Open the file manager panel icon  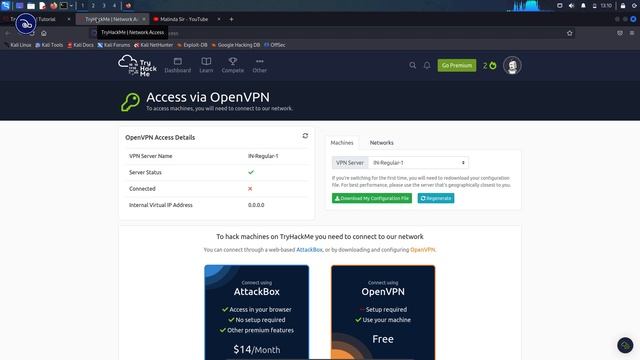31,6
